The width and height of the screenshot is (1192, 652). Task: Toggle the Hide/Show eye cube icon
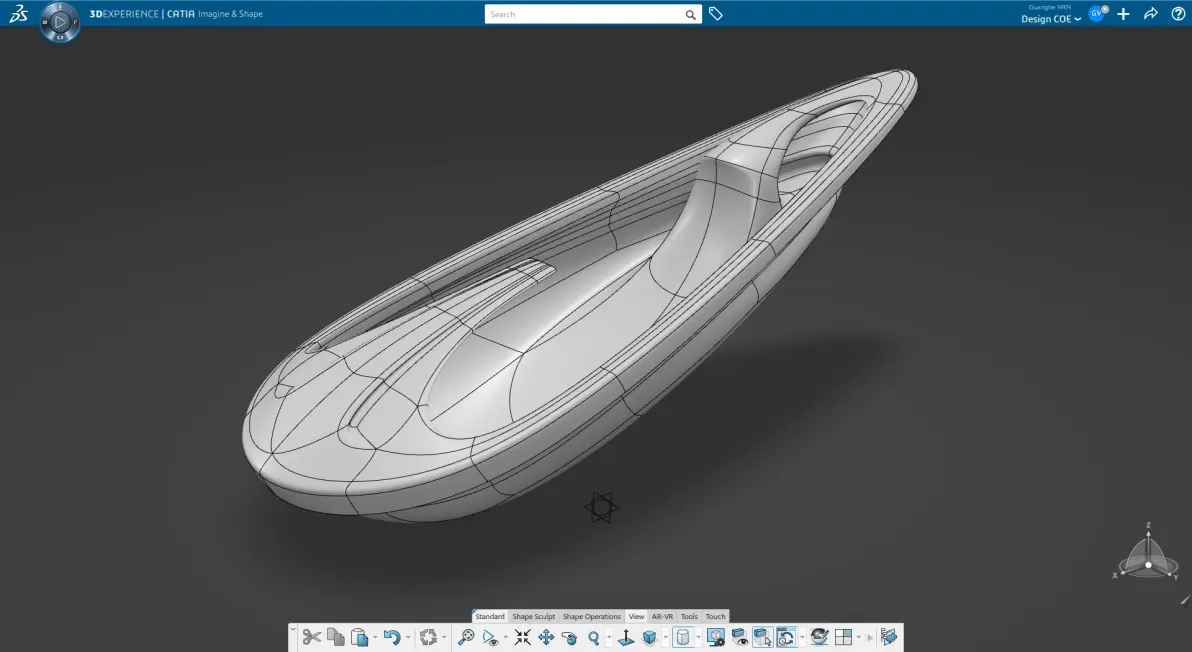740,637
